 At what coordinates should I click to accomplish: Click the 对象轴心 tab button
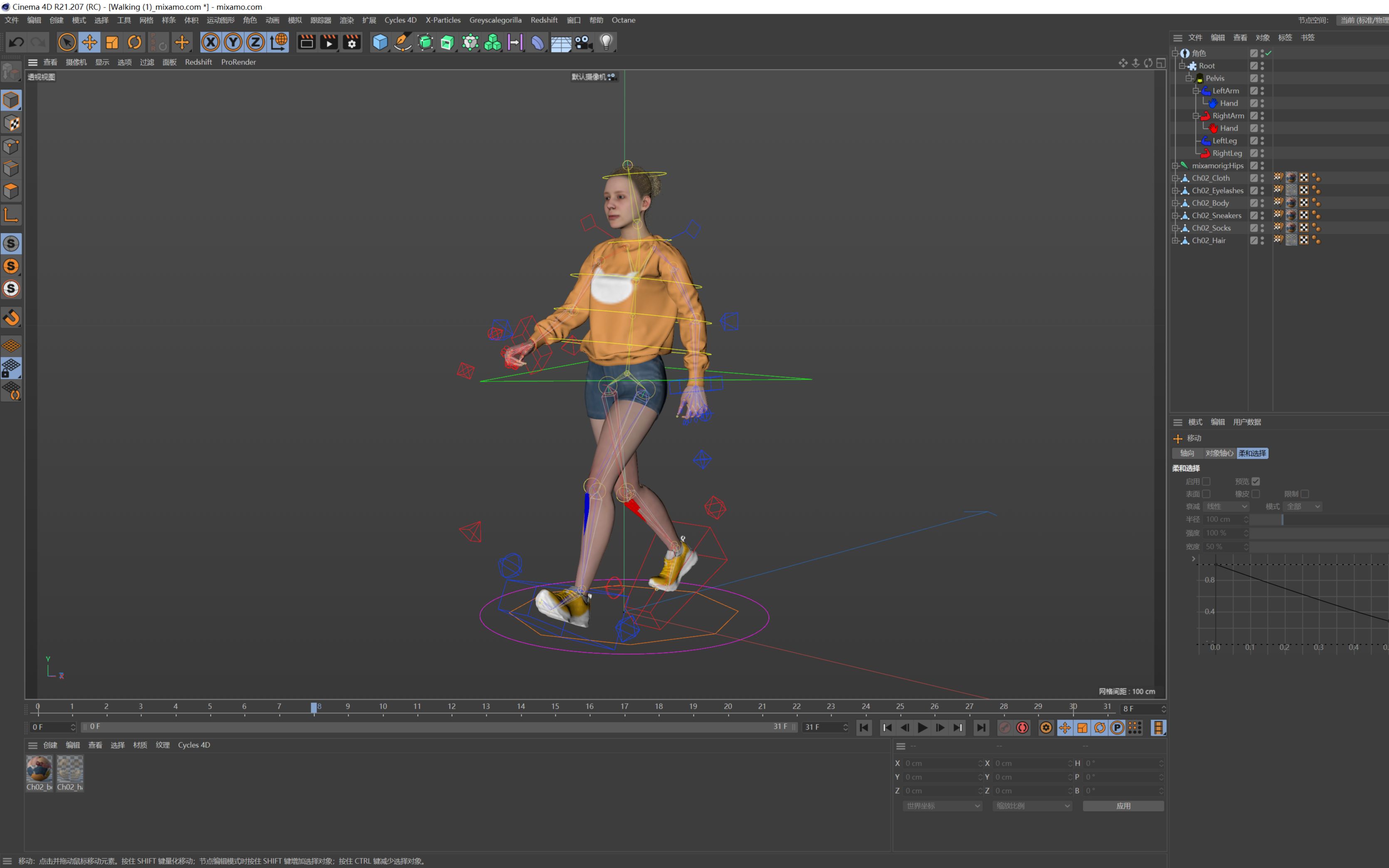(x=1219, y=453)
